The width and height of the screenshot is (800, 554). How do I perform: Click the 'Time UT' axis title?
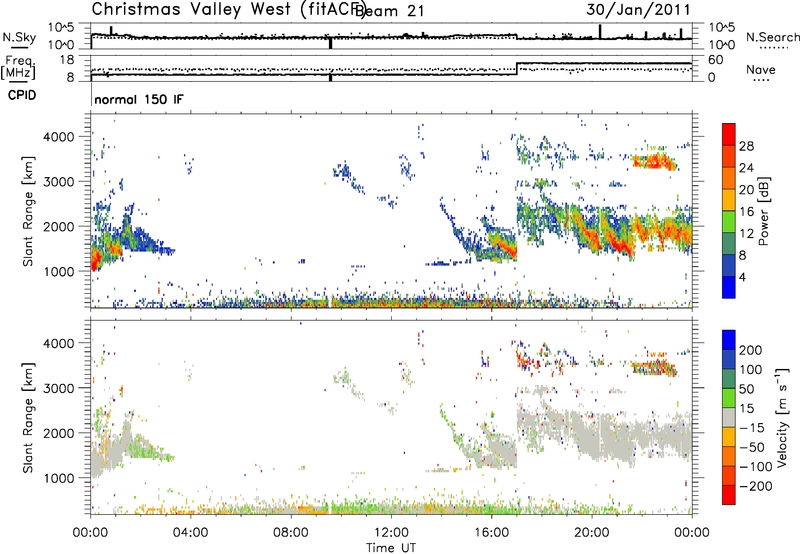[391, 547]
